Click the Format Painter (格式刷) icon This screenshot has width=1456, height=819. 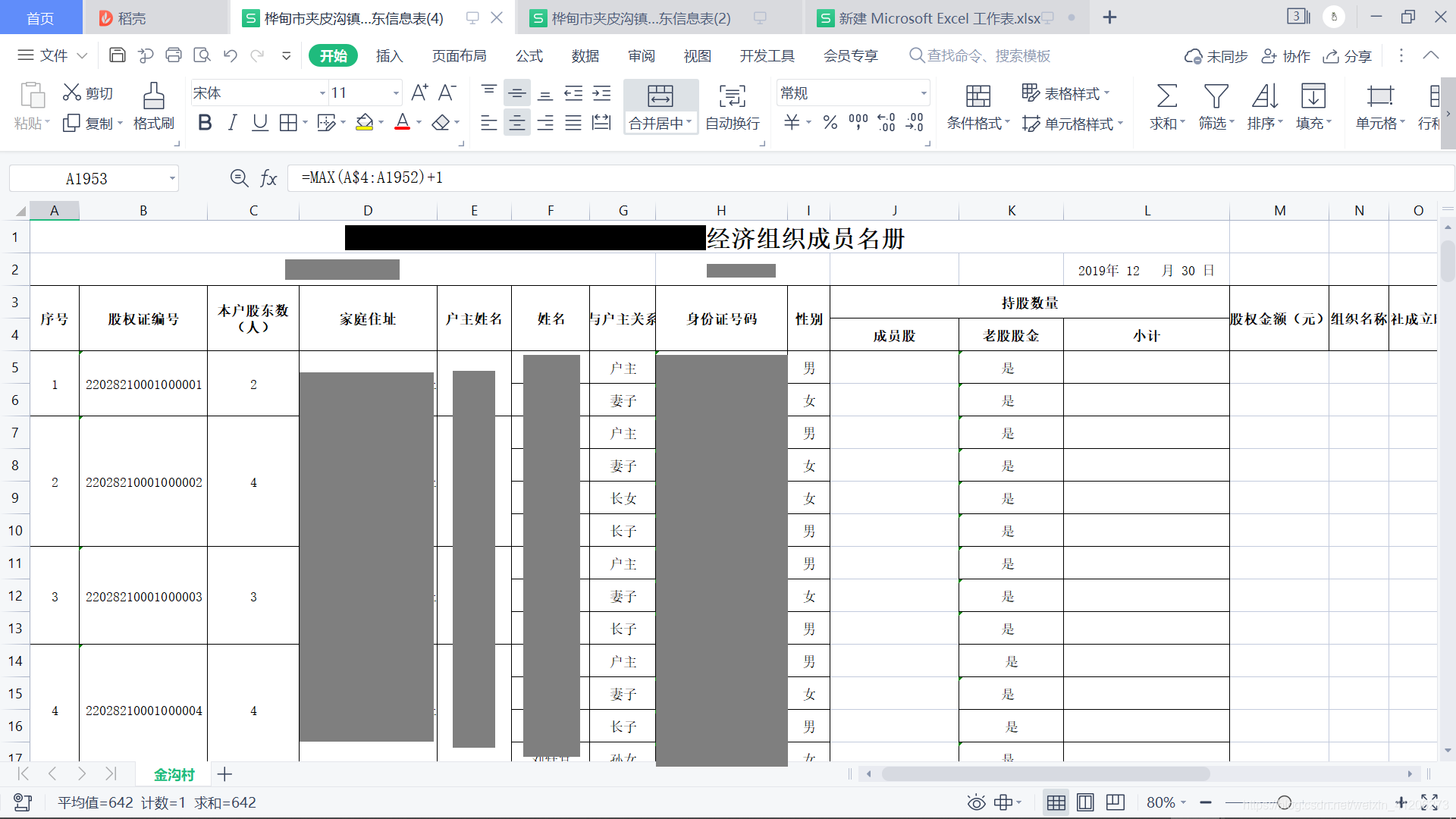[x=153, y=96]
